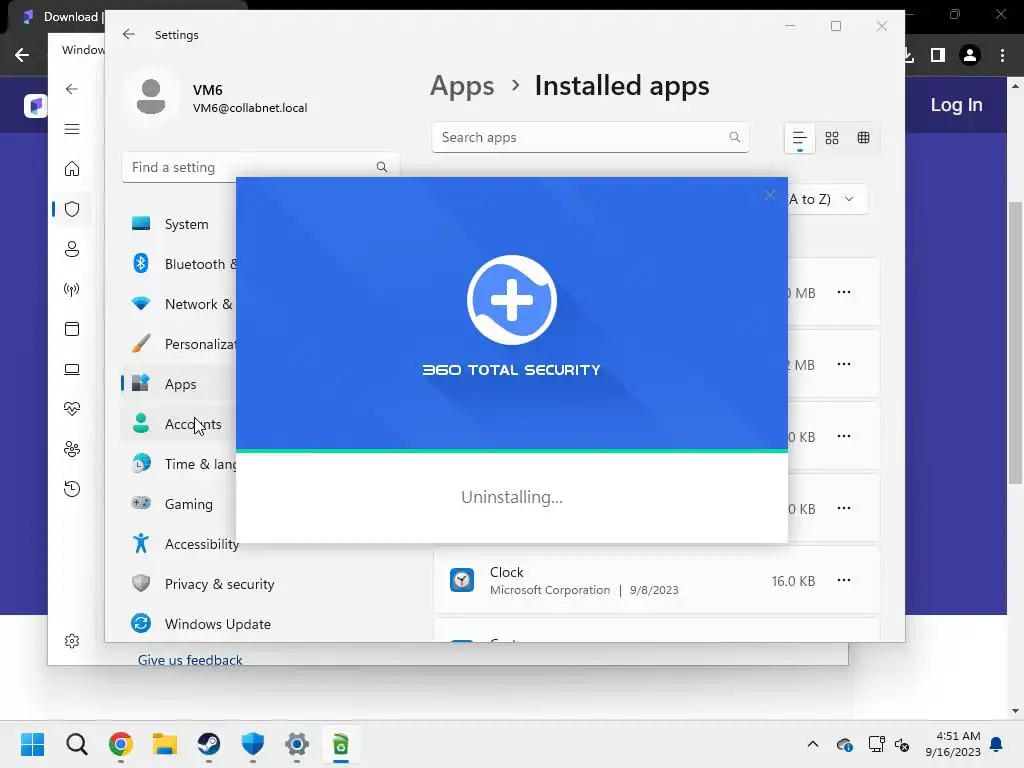Select the Clock app entry
The width and height of the screenshot is (1024, 768).
(x=656, y=580)
